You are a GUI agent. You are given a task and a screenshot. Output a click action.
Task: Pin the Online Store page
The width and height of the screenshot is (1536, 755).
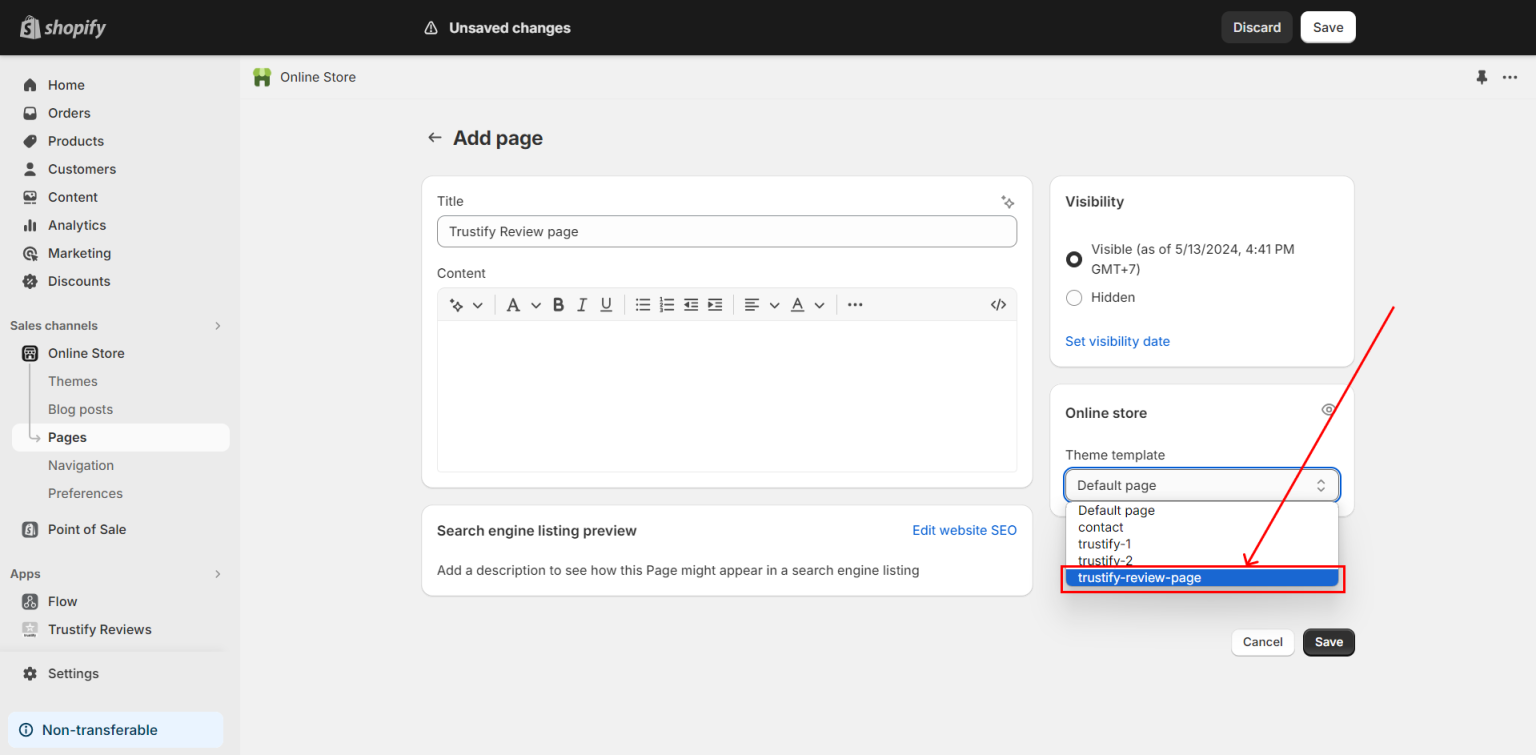coord(1481,77)
